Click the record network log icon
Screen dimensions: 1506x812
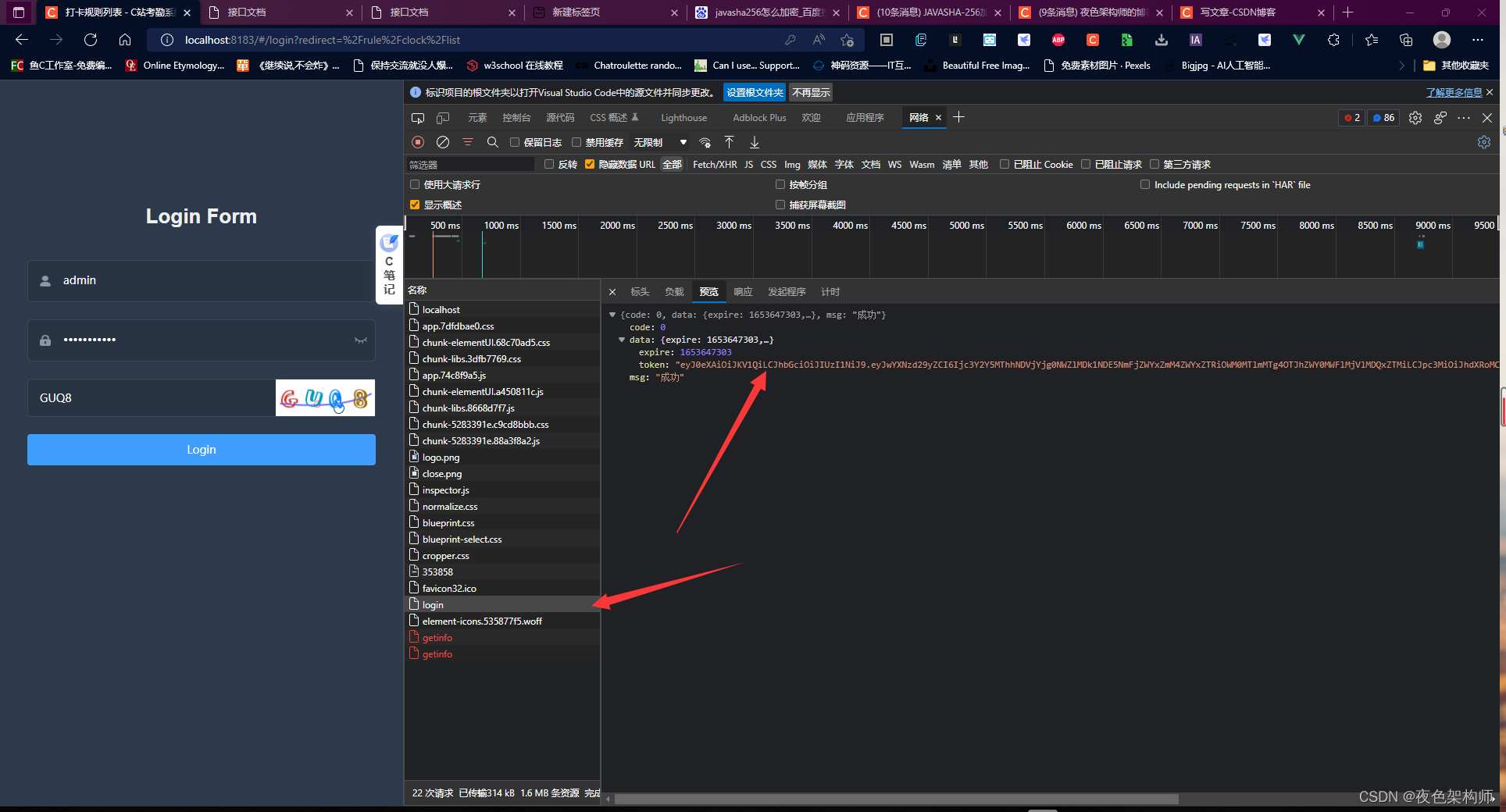click(x=418, y=142)
